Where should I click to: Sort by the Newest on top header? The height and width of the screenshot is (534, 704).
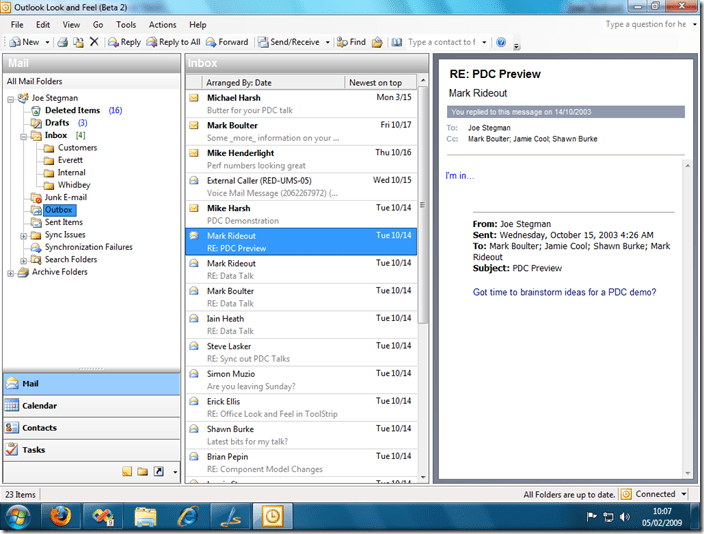click(x=381, y=82)
